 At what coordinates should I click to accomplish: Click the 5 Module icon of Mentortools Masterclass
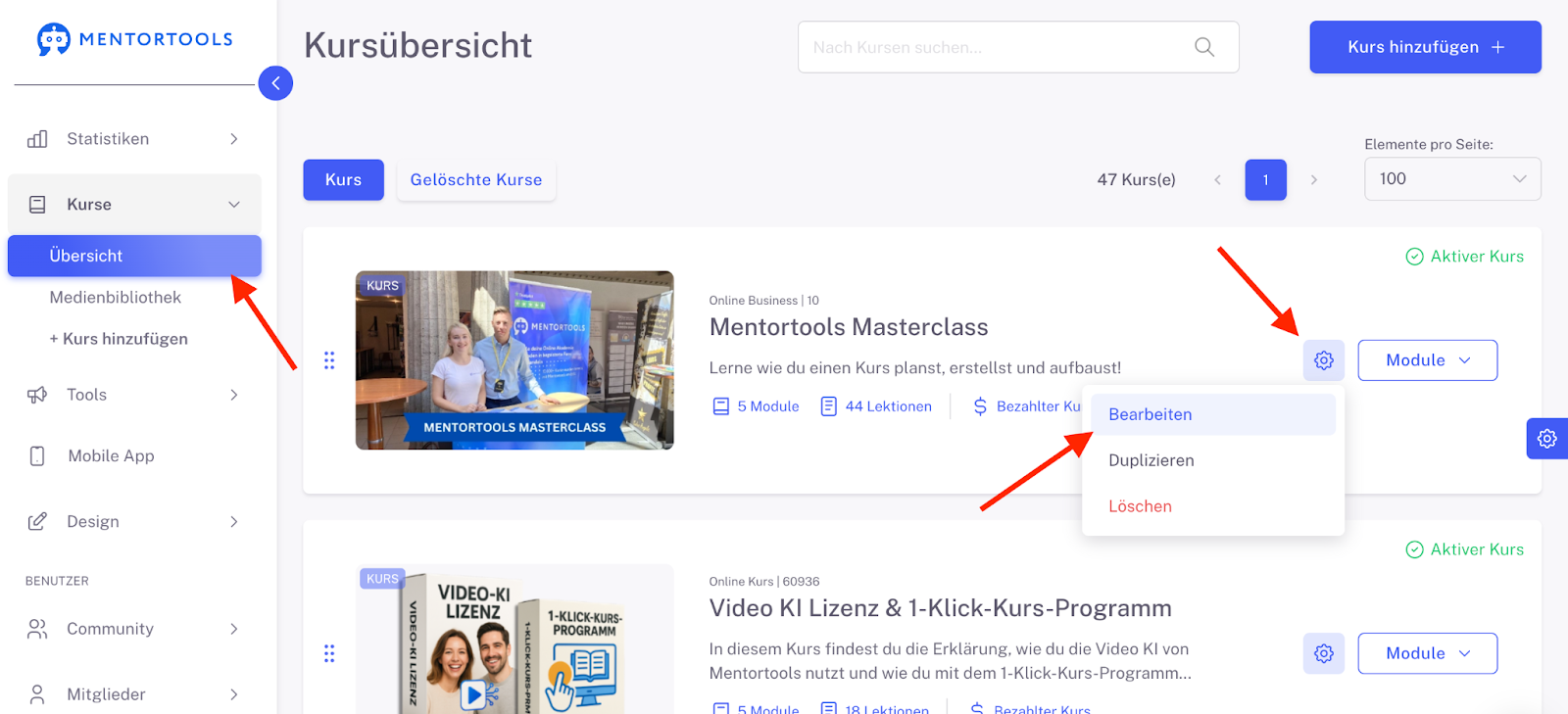tap(721, 406)
